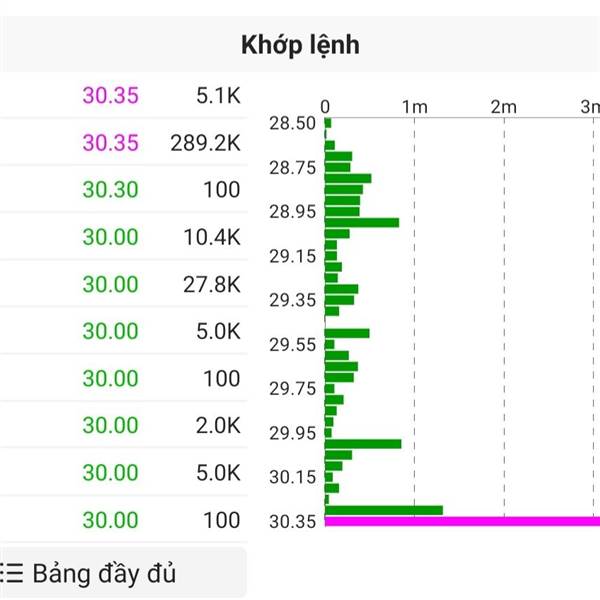The height and width of the screenshot is (600, 600).
Task: Click the 29.55 price axis label
Action: tap(293, 345)
